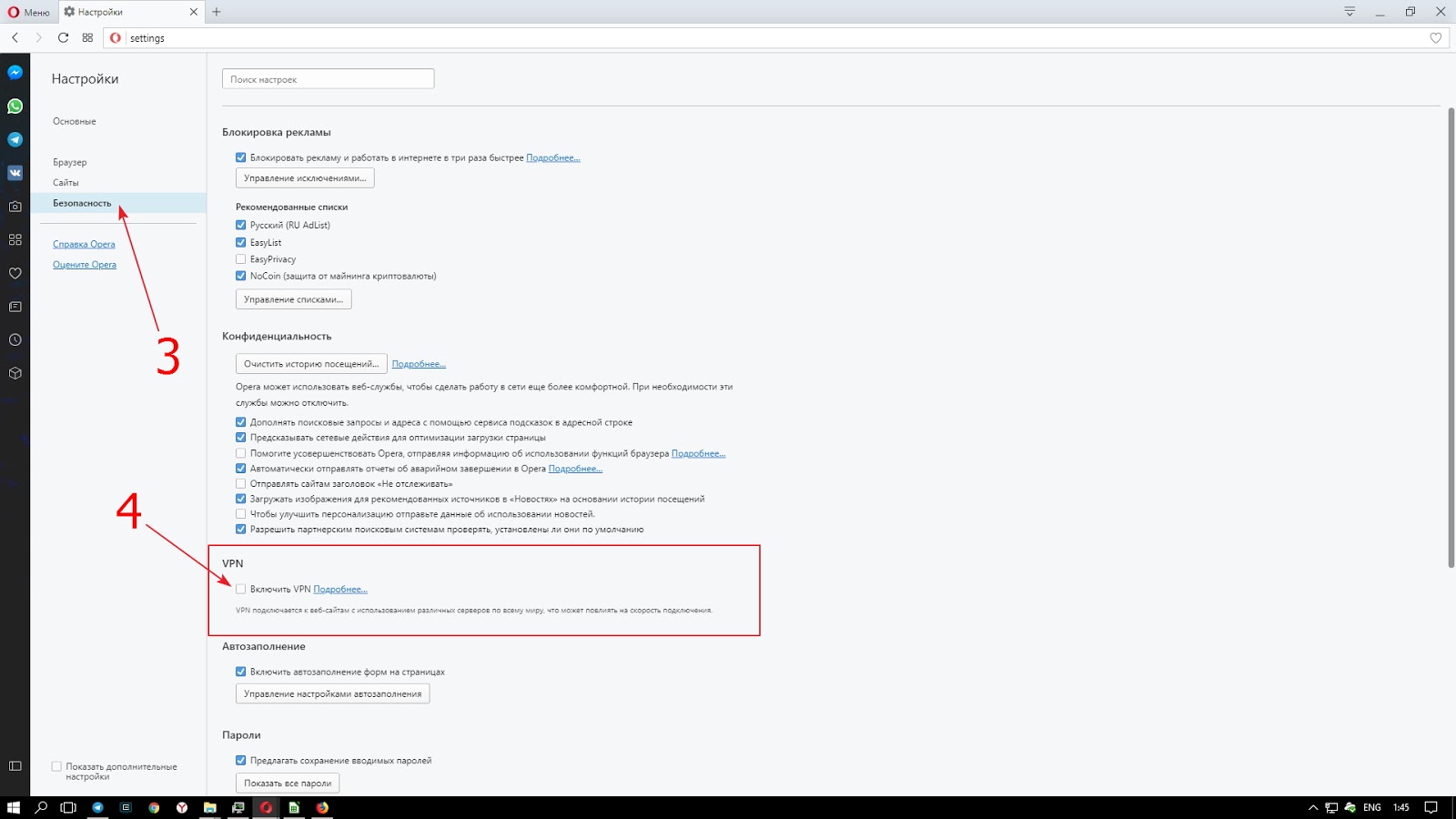The width and height of the screenshot is (1456, 819).
Task: Open Windows Start menu
Action: [14, 807]
